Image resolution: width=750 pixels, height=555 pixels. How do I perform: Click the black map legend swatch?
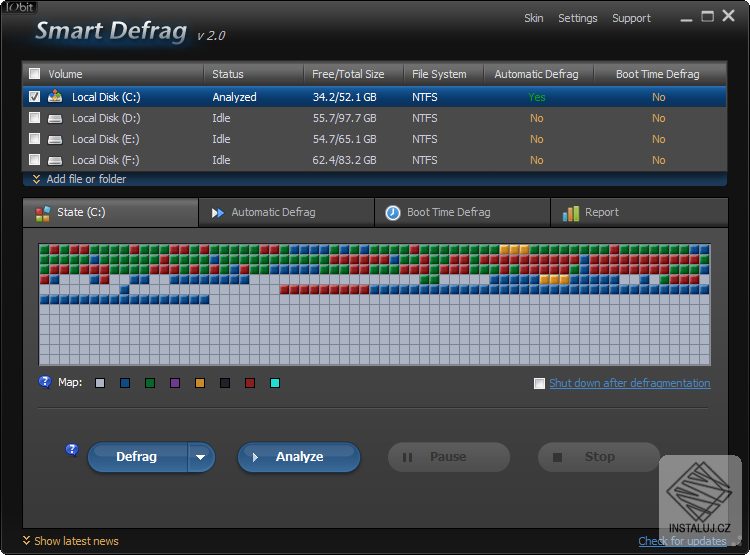tap(225, 383)
